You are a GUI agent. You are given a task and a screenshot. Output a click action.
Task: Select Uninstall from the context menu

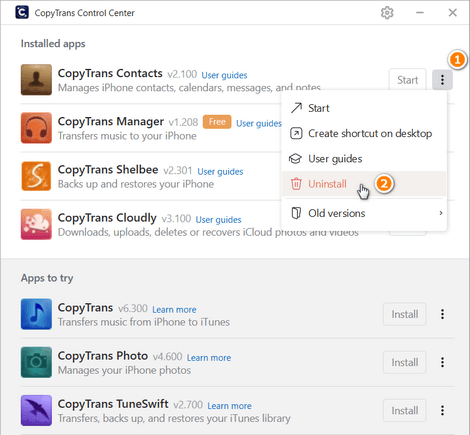click(x=364, y=184)
